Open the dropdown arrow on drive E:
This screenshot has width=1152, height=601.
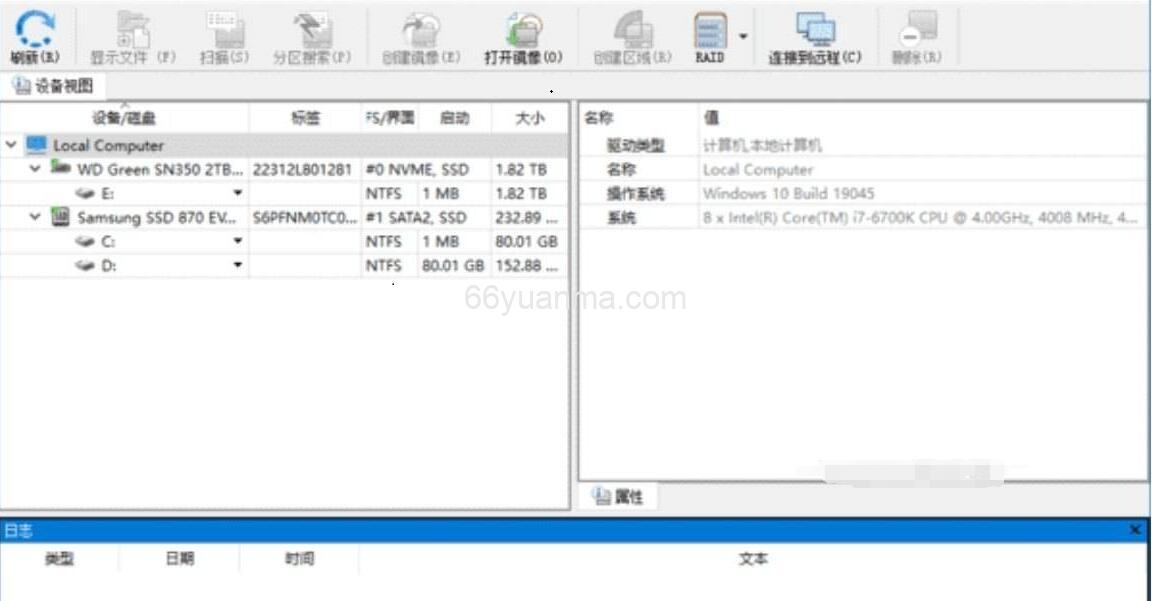click(237, 193)
